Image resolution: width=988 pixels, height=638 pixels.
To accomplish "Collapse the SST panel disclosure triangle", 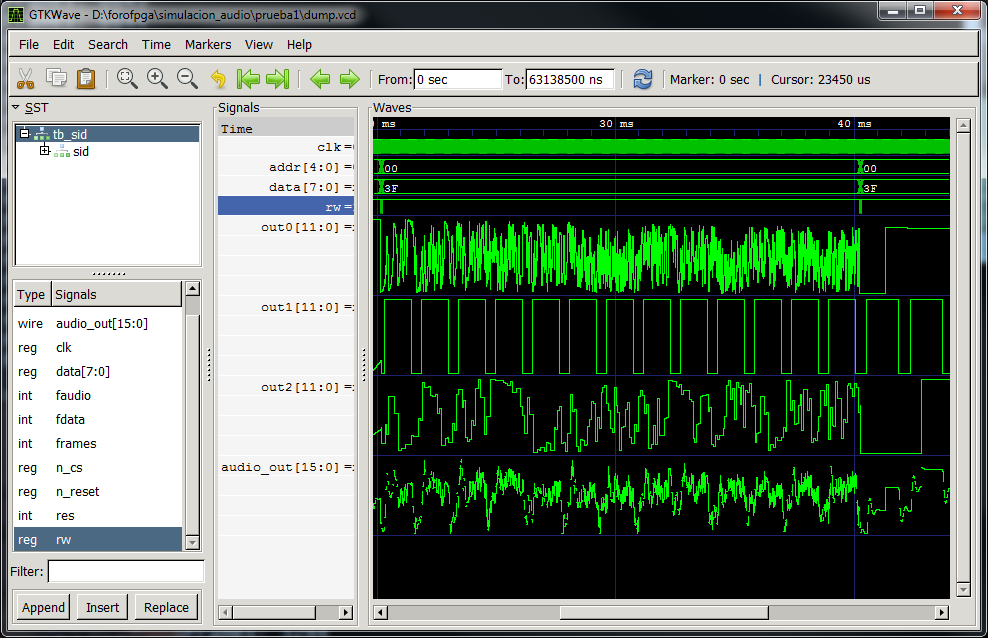I will click(x=16, y=107).
